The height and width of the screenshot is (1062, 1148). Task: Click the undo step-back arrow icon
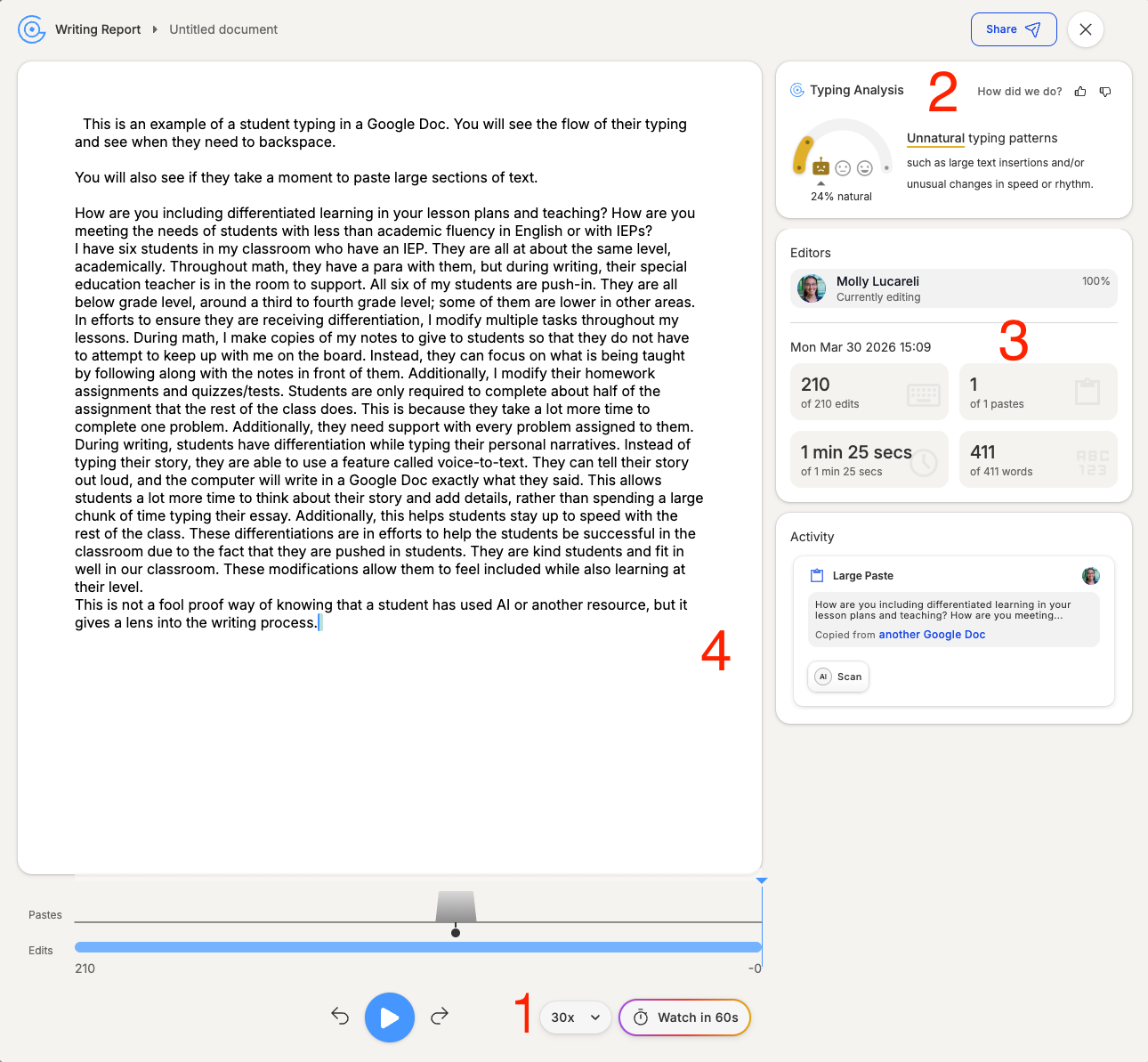coord(340,1017)
